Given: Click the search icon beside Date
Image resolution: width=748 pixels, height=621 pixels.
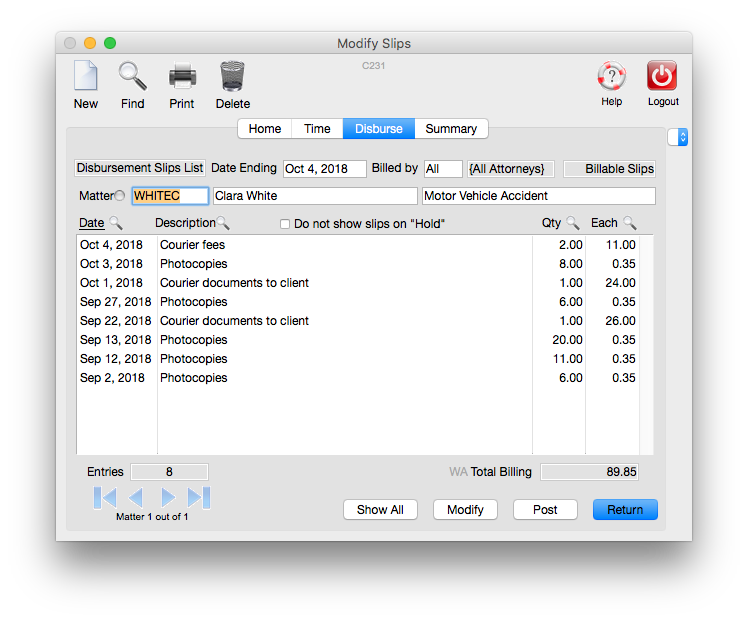Looking at the screenshot, I should click(x=116, y=223).
